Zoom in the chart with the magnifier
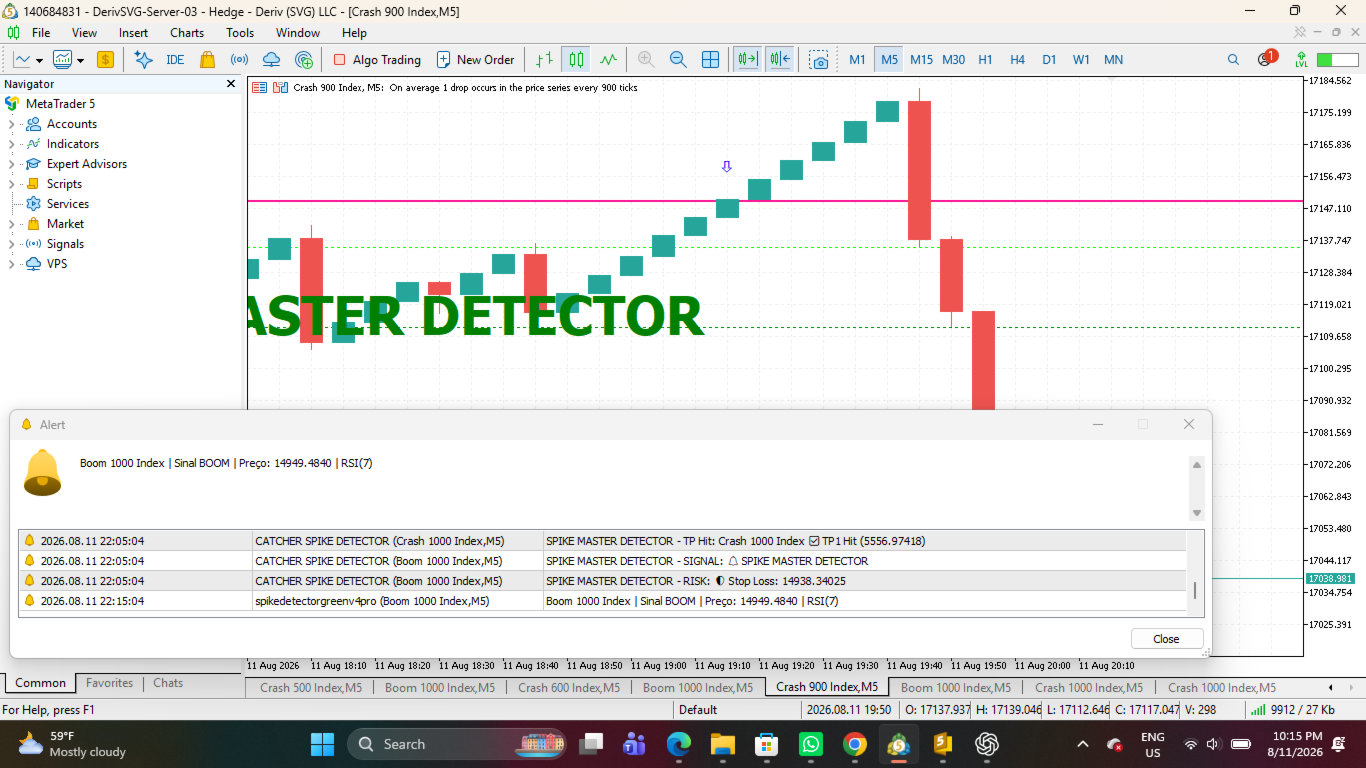Screen dimensions: 1366x768 pyautogui.click(x=646, y=60)
